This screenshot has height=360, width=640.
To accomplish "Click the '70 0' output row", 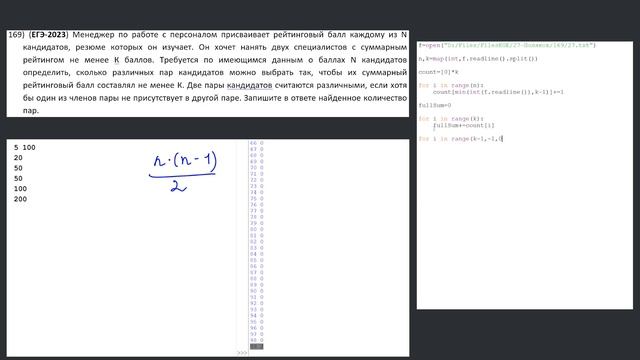I will coord(257,168).
